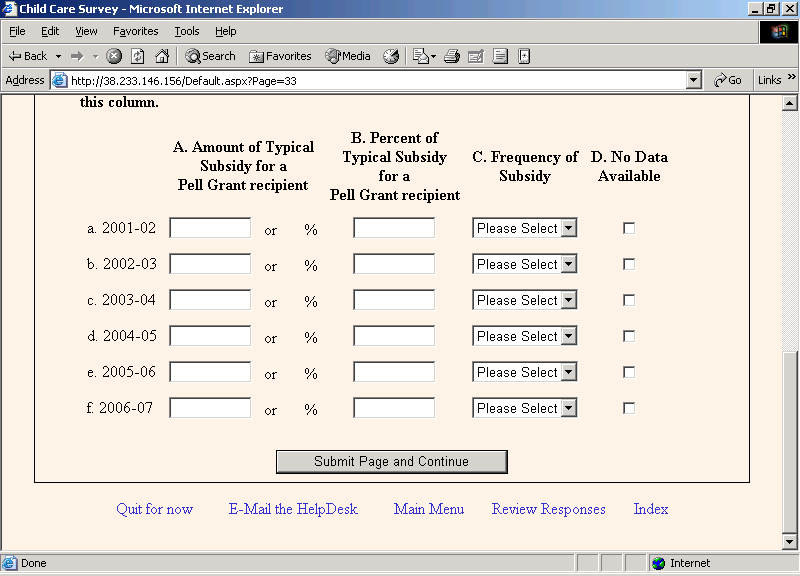
Task: Check No Data Available for 2001-02
Action: click(x=629, y=228)
